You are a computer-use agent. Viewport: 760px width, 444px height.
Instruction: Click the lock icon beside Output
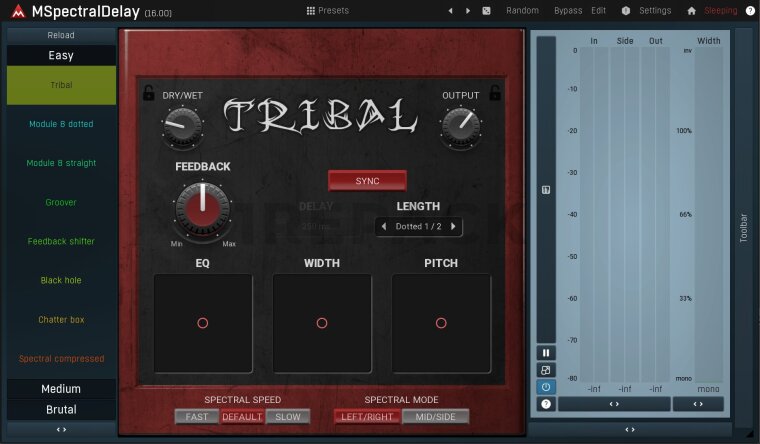click(x=494, y=93)
